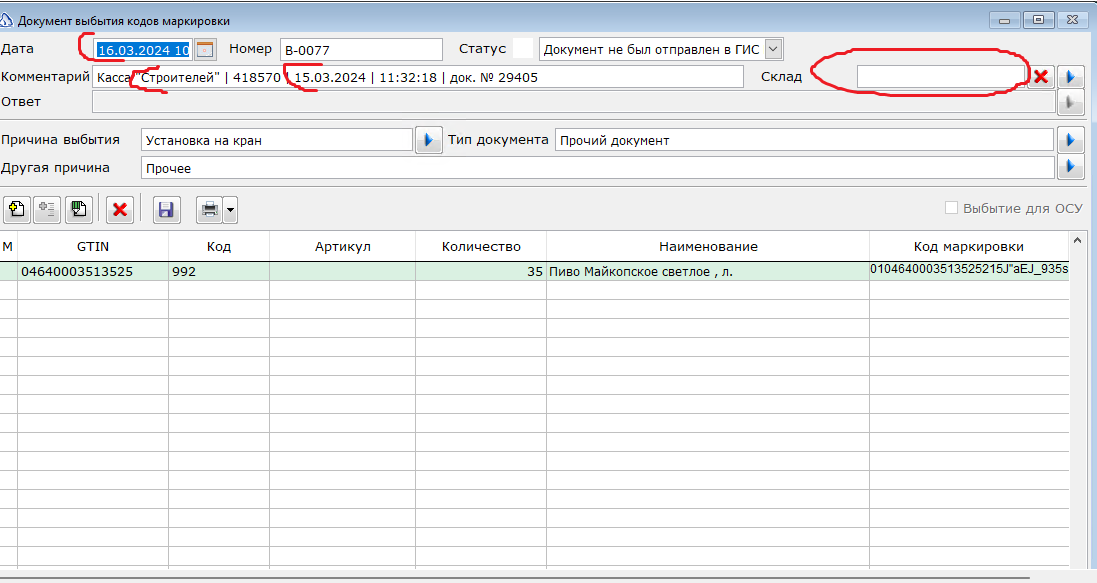The height and width of the screenshot is (583, 1097).
Task: Click the add new document toolbar icon
Action: coord(17,209)
